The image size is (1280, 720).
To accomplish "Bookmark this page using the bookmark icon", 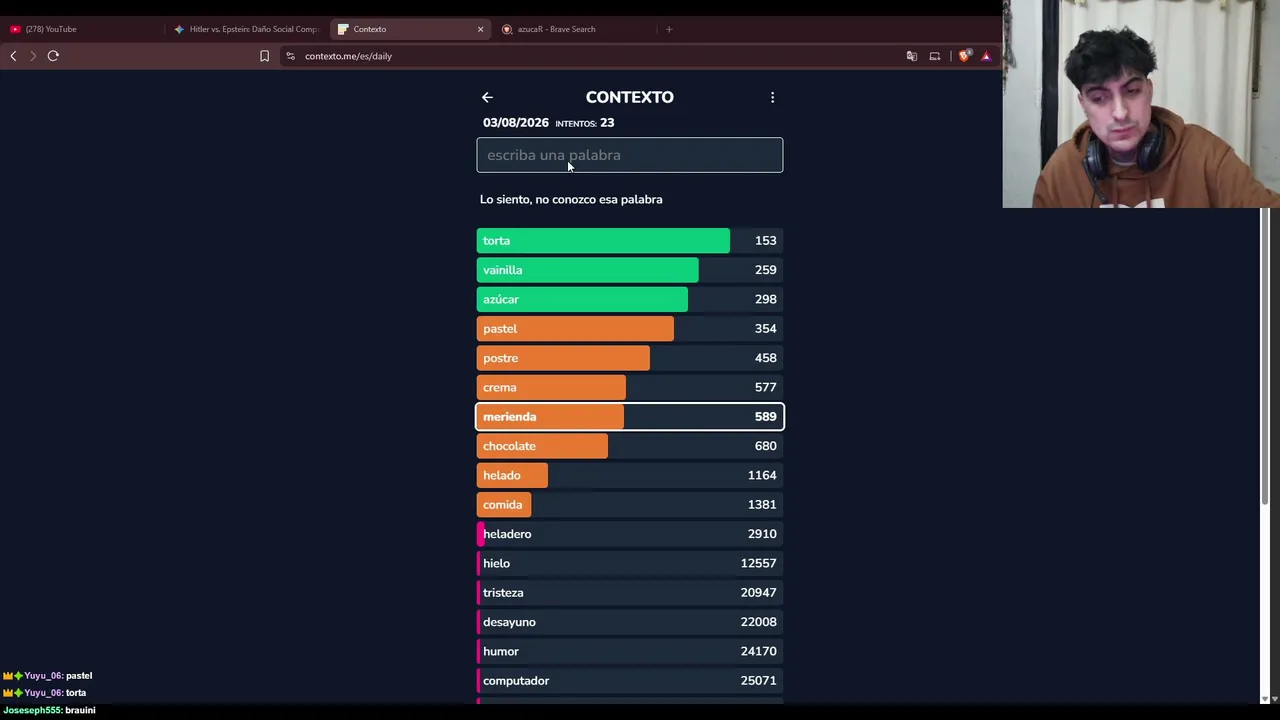I will [264, 56].
